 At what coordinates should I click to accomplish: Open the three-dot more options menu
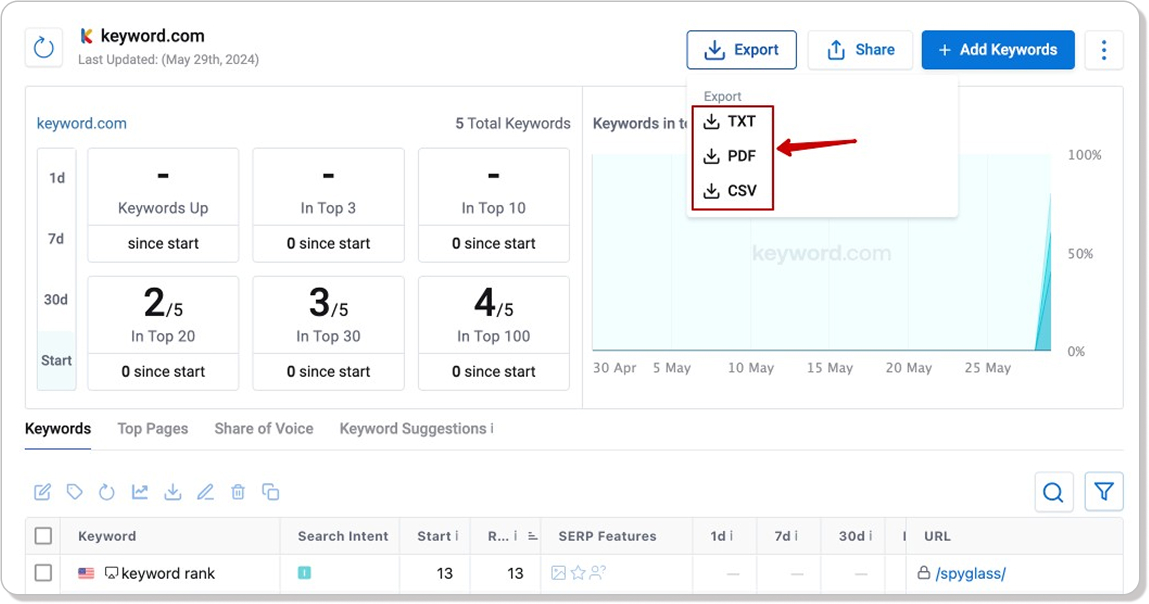click(1104, 50)
